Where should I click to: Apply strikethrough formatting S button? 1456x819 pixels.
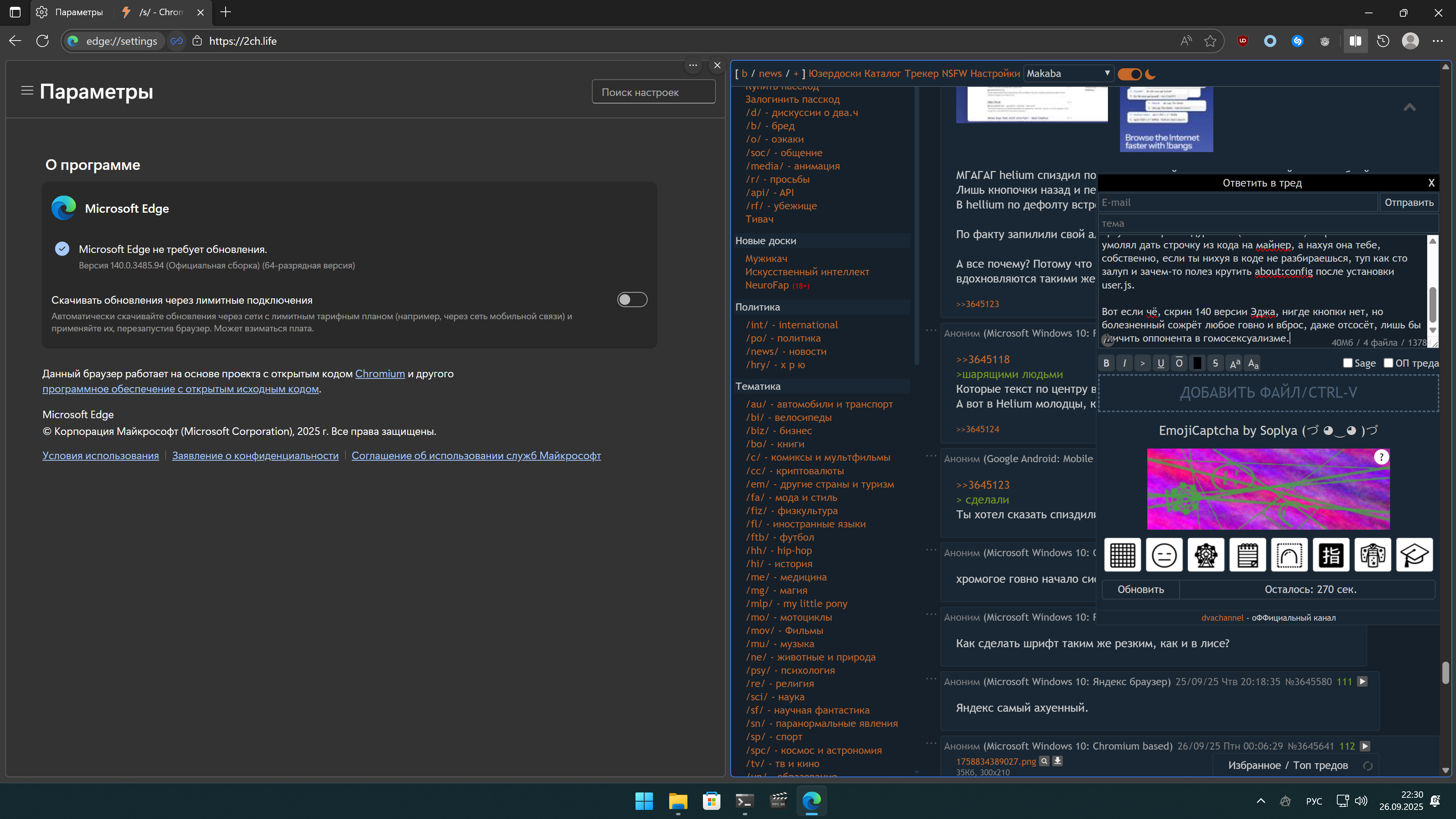click(1215, 363)
